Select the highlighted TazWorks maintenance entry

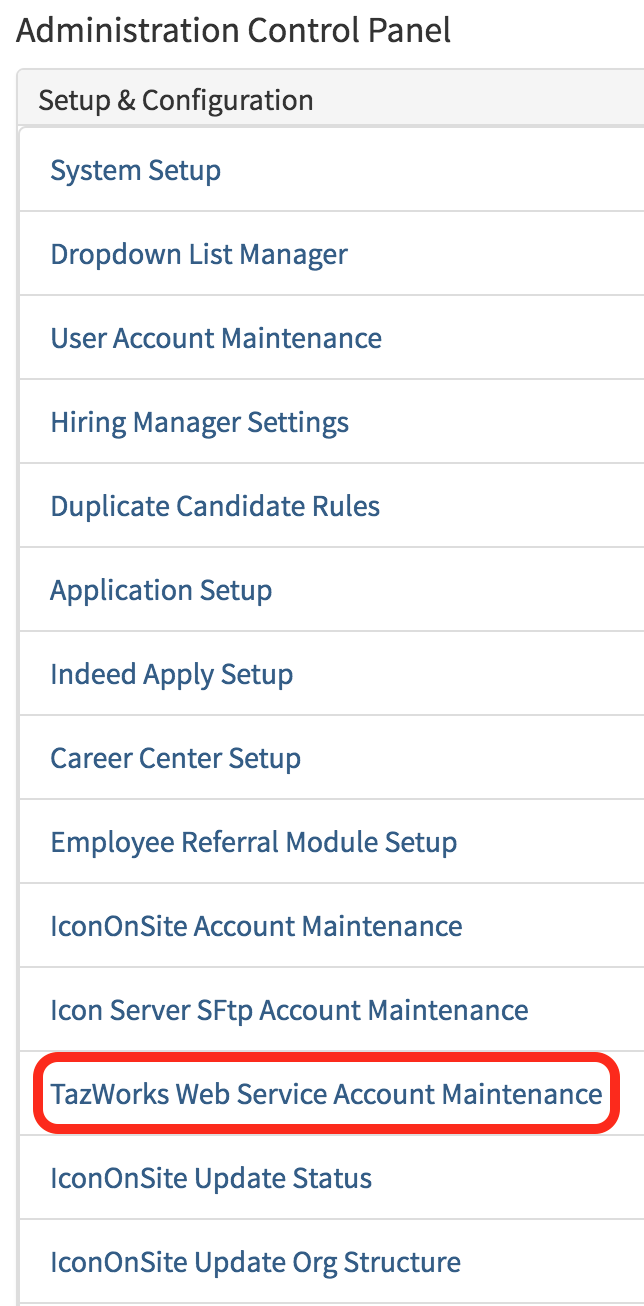tap(325, 1094)
